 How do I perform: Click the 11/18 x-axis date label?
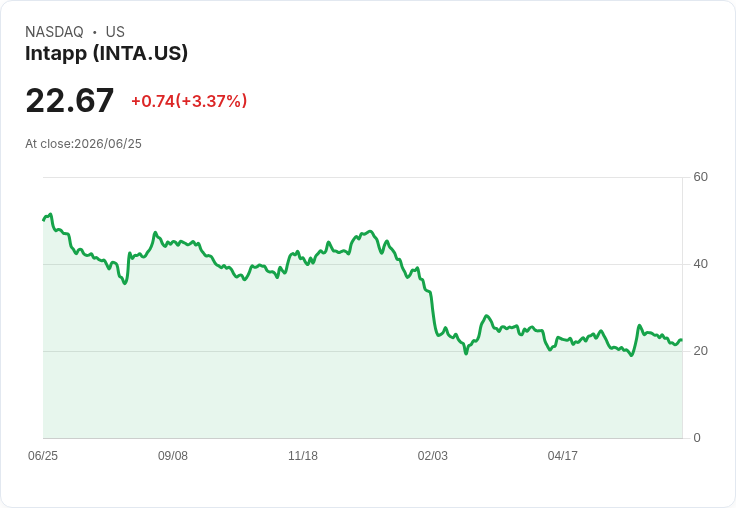click(x=303, y=455)
